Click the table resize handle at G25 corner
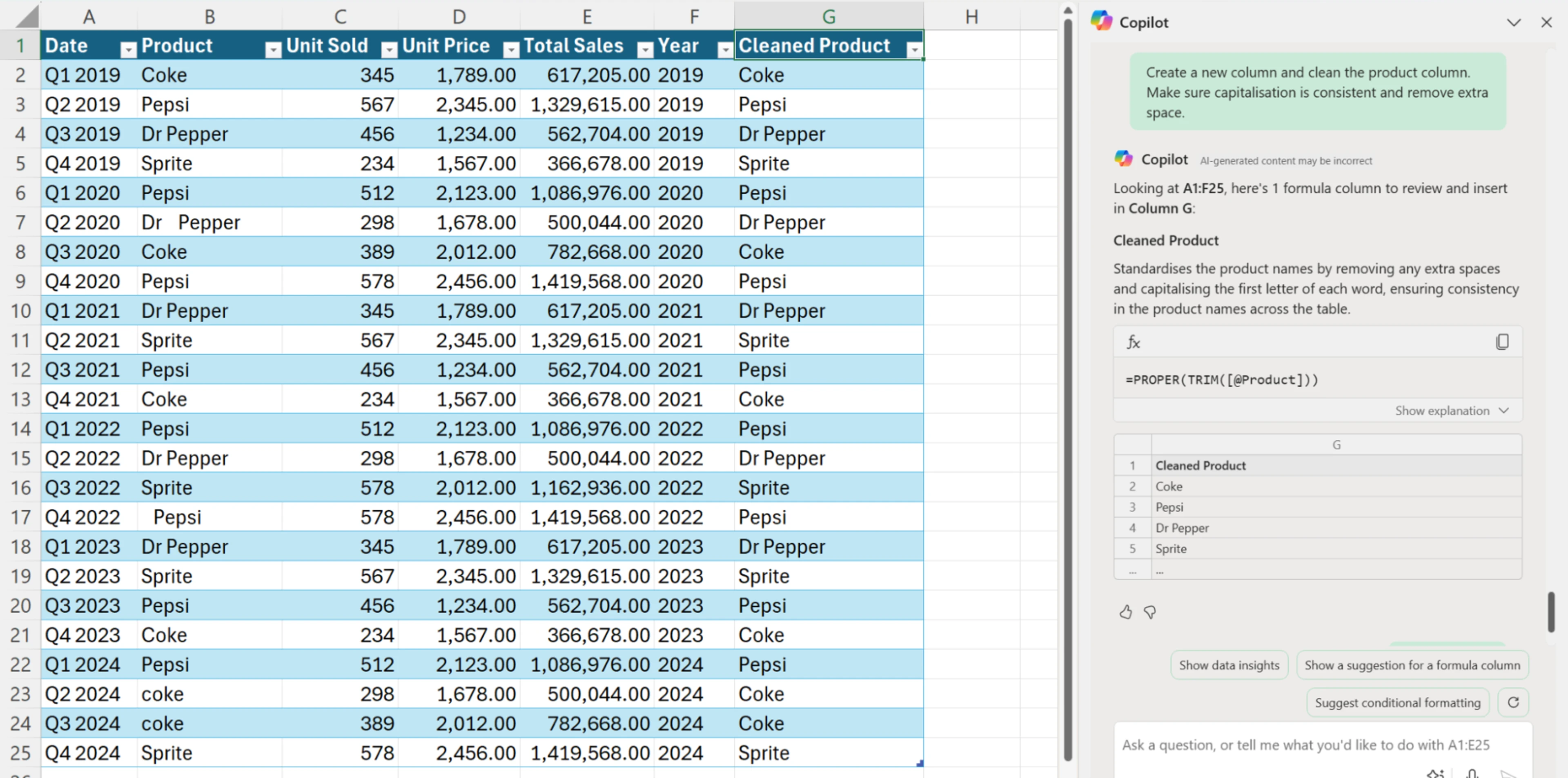 919,763
